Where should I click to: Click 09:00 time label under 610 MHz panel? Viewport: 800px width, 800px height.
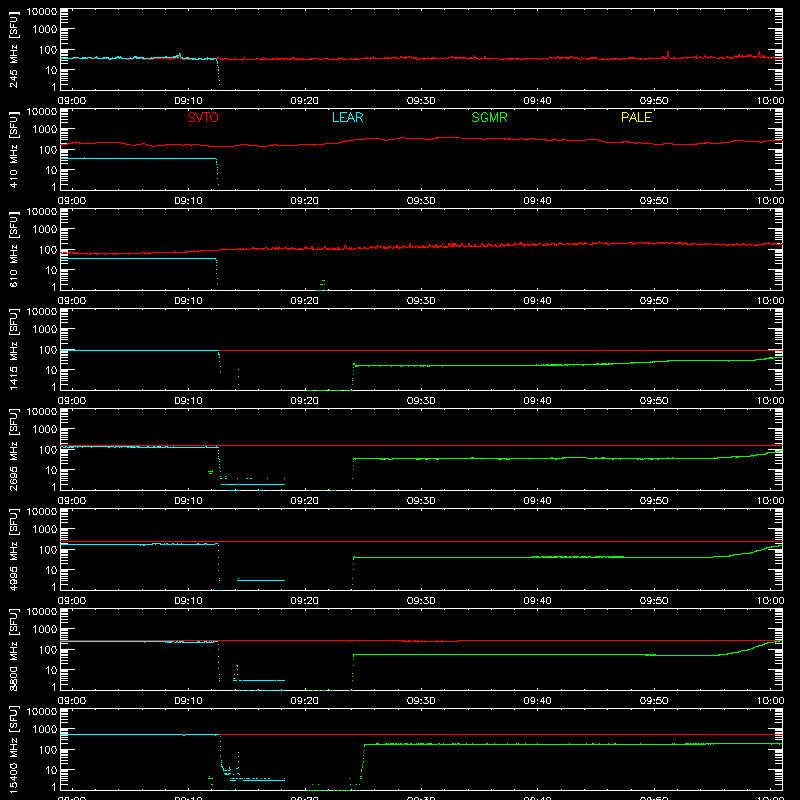(x=72, y=301)
